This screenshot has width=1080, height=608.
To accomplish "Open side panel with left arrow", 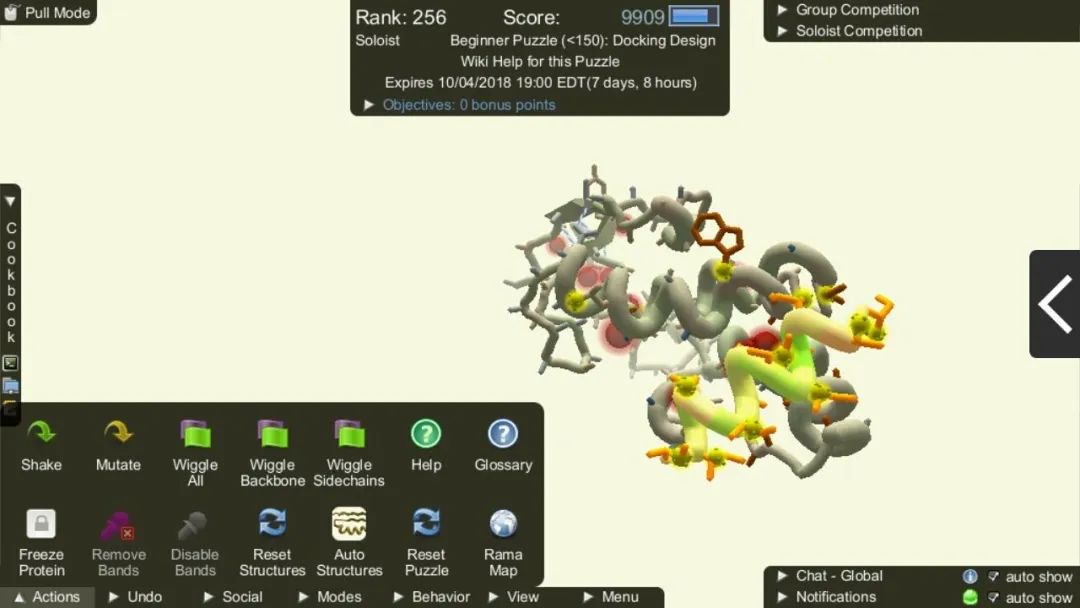I will coord(1055,304).
